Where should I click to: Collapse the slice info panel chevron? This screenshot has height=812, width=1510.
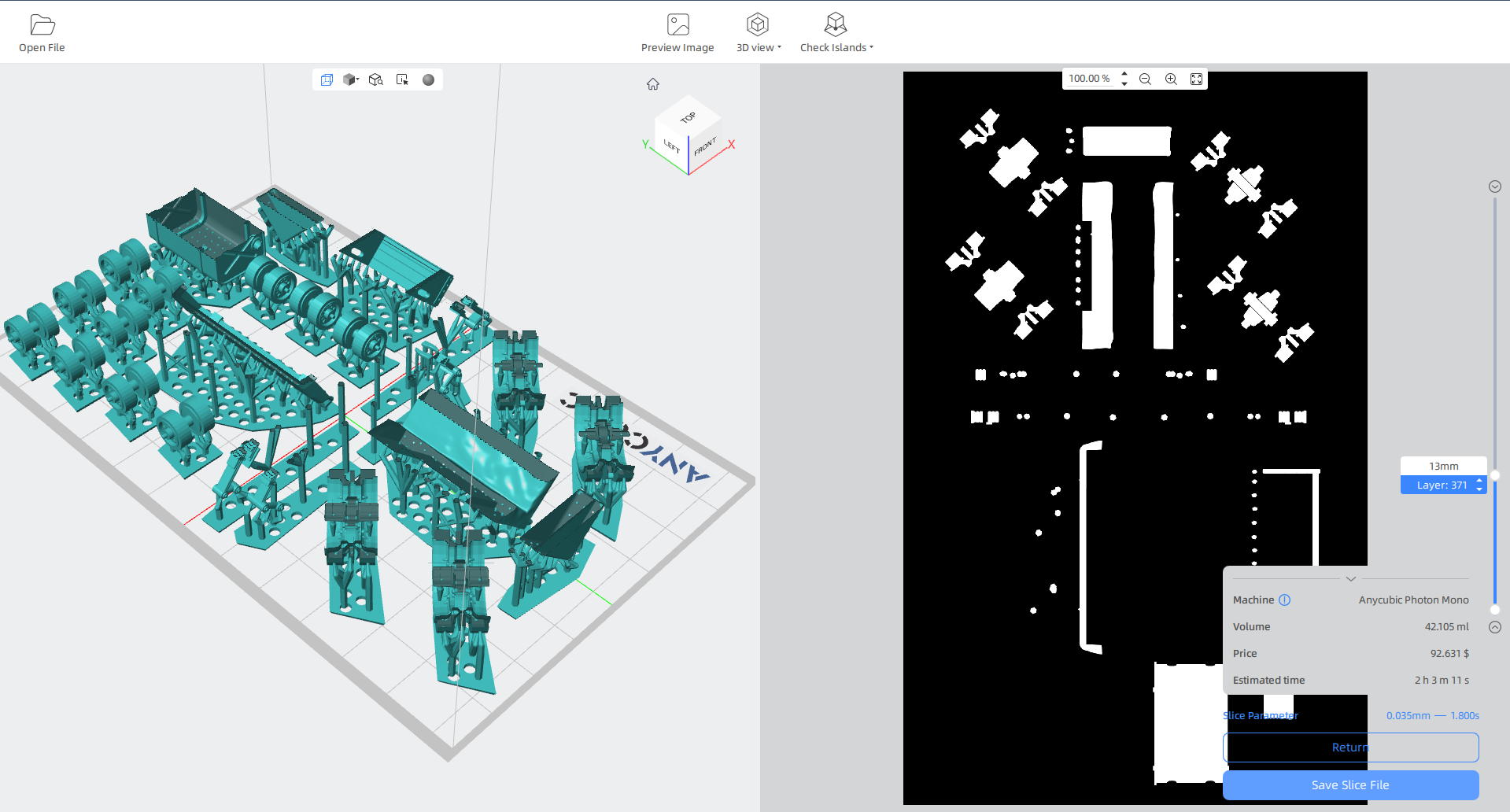(x=1350, y=578)
